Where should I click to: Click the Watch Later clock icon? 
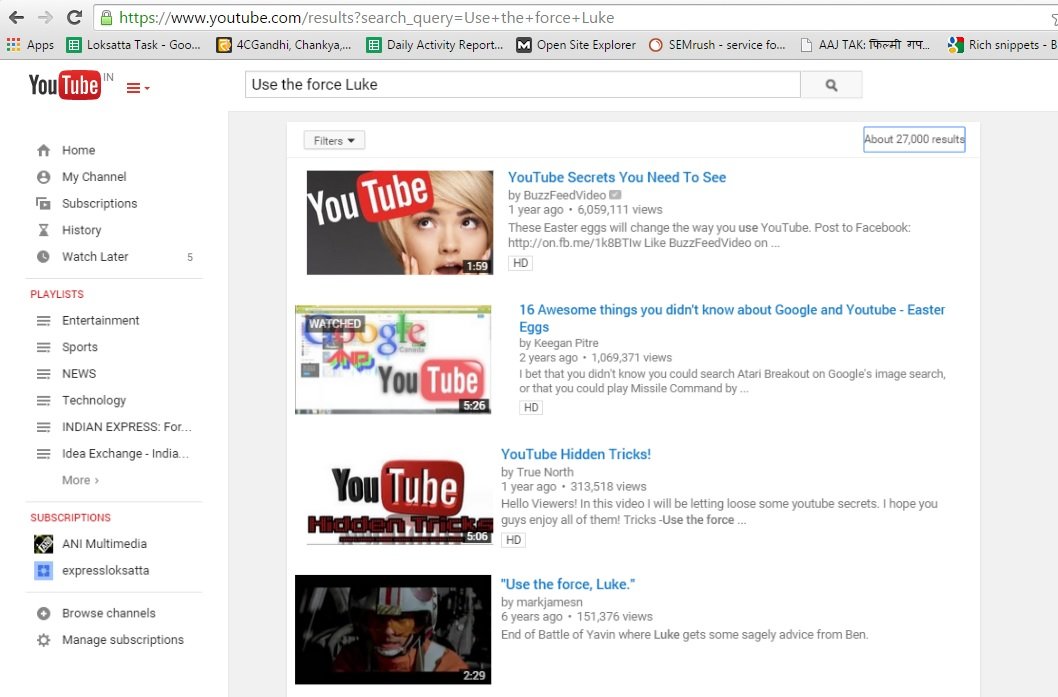click(x=44, y=257)
